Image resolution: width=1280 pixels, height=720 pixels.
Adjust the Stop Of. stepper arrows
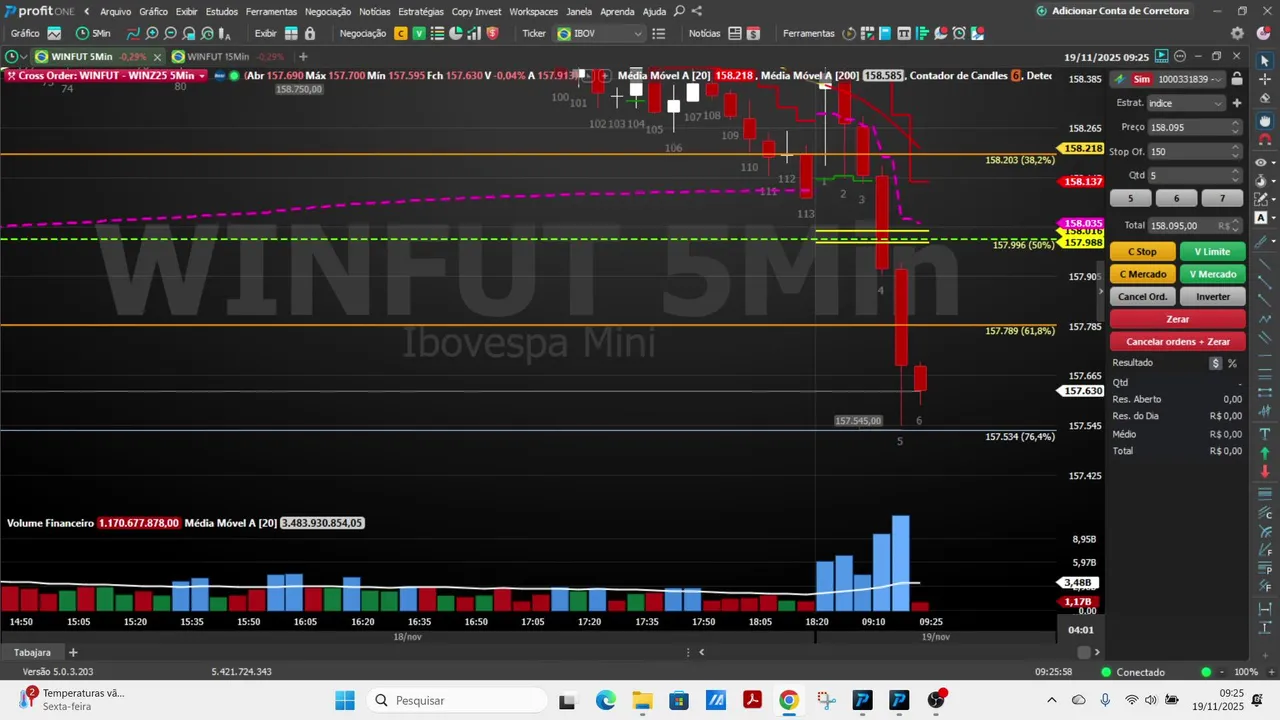pyautogui.click(x=1235, y=151)
